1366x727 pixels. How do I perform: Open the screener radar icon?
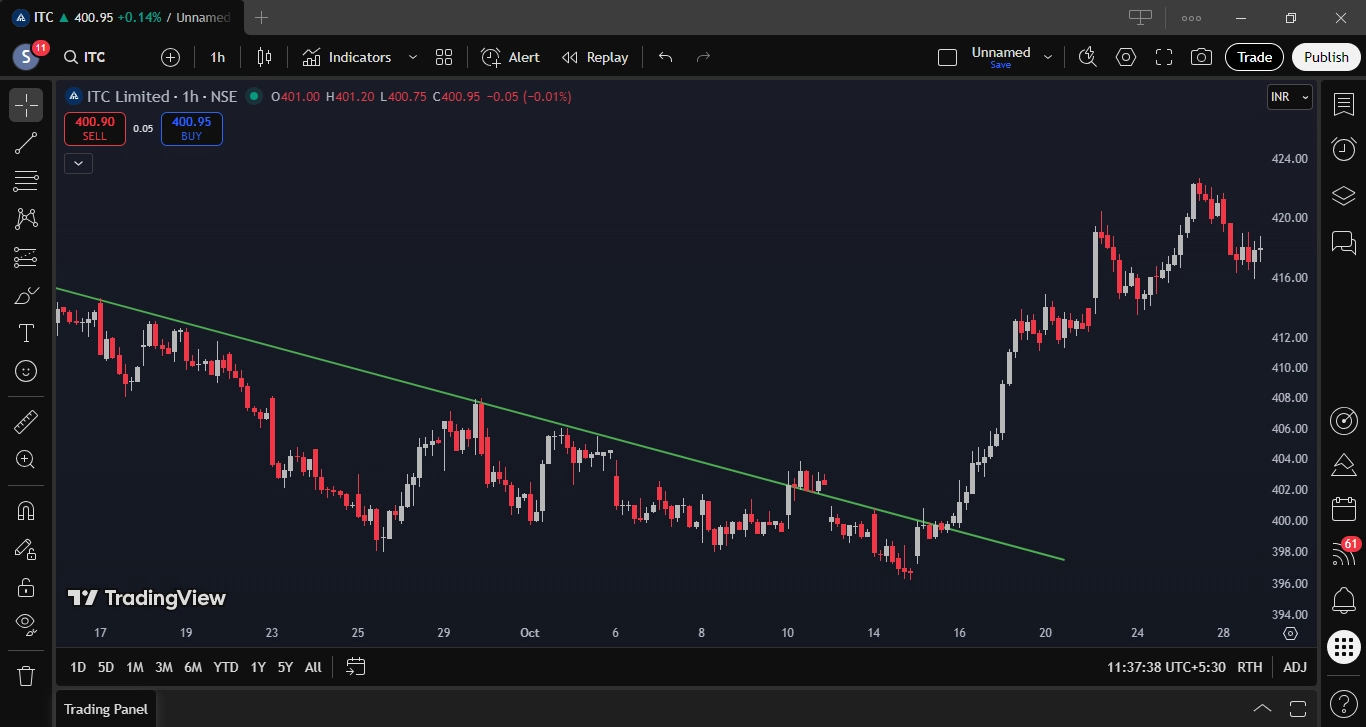pos(1344,420)
